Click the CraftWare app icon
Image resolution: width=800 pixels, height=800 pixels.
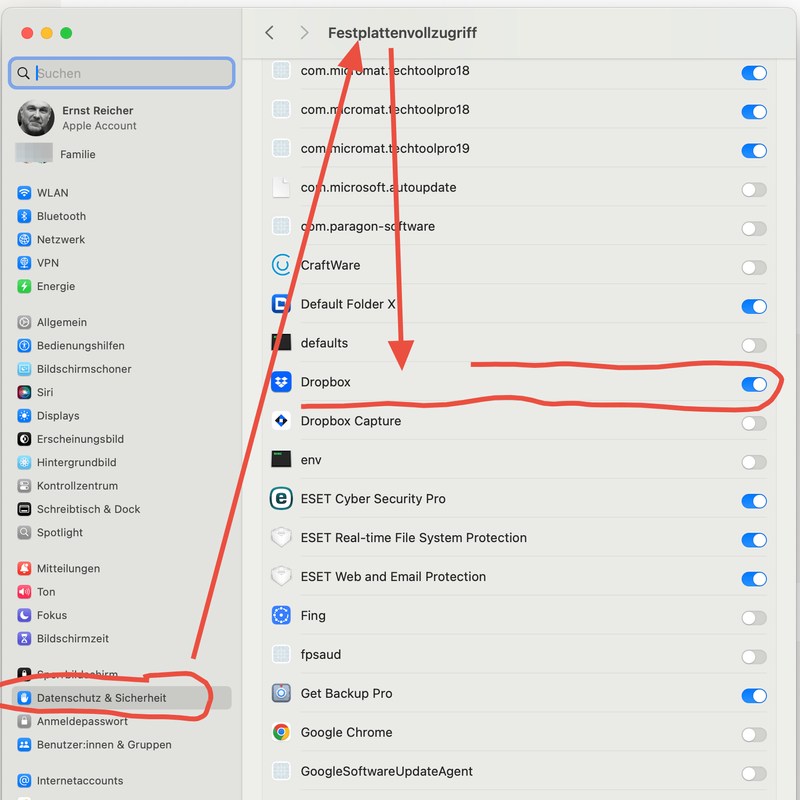pos(281,265)
